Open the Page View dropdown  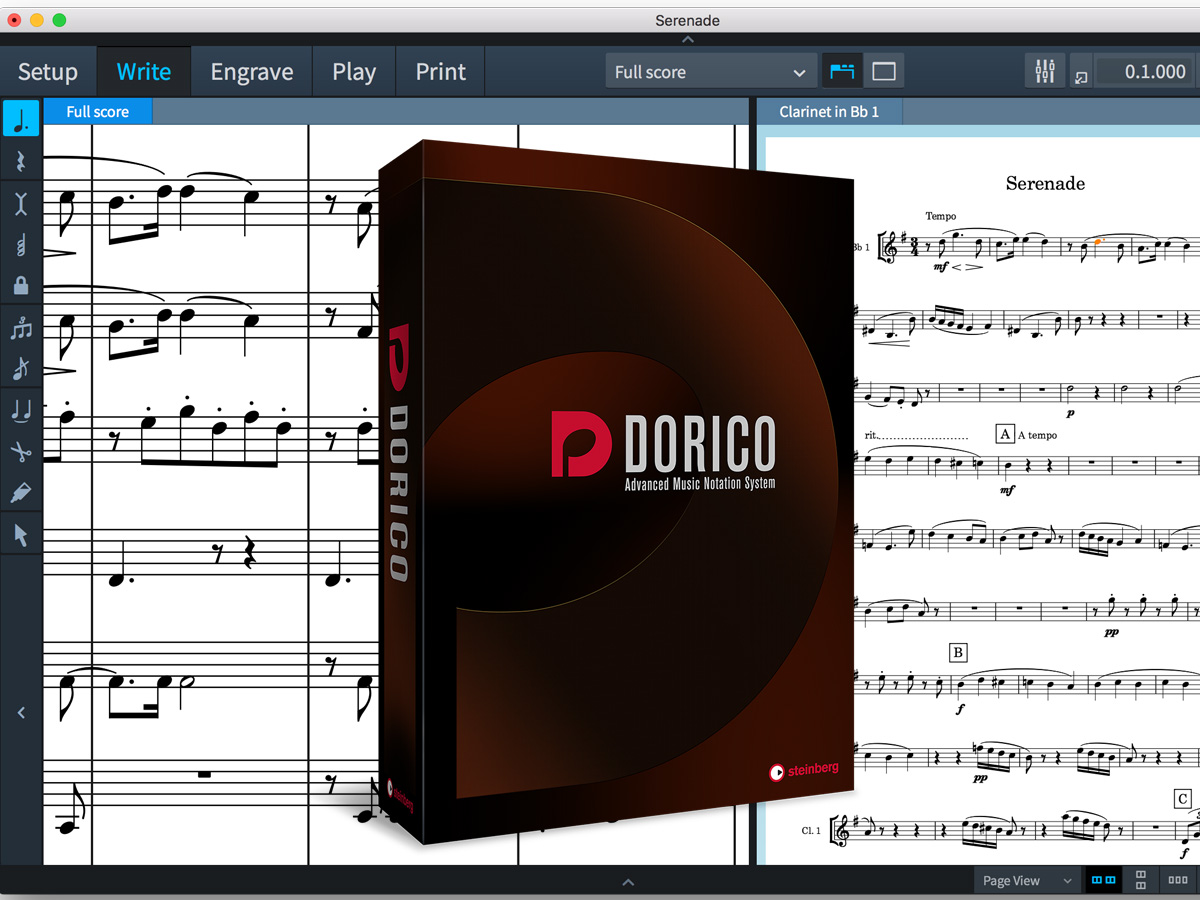[x=1027, y=880]
